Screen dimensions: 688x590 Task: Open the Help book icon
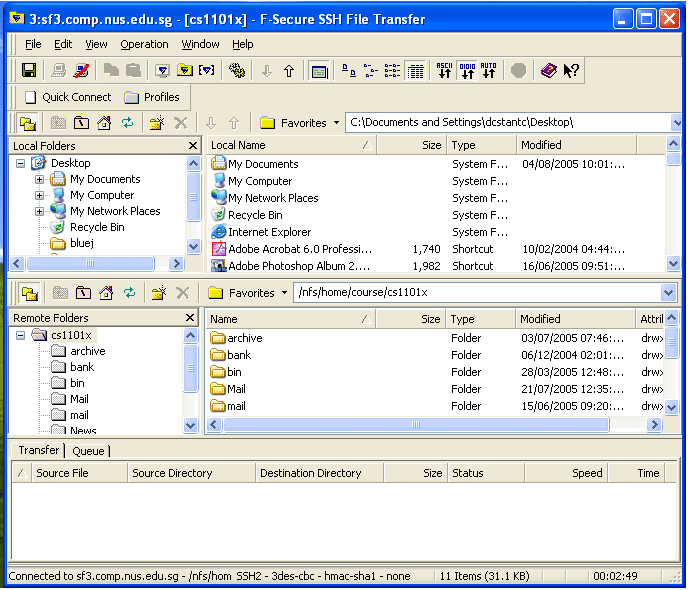[x=548, y=71]
